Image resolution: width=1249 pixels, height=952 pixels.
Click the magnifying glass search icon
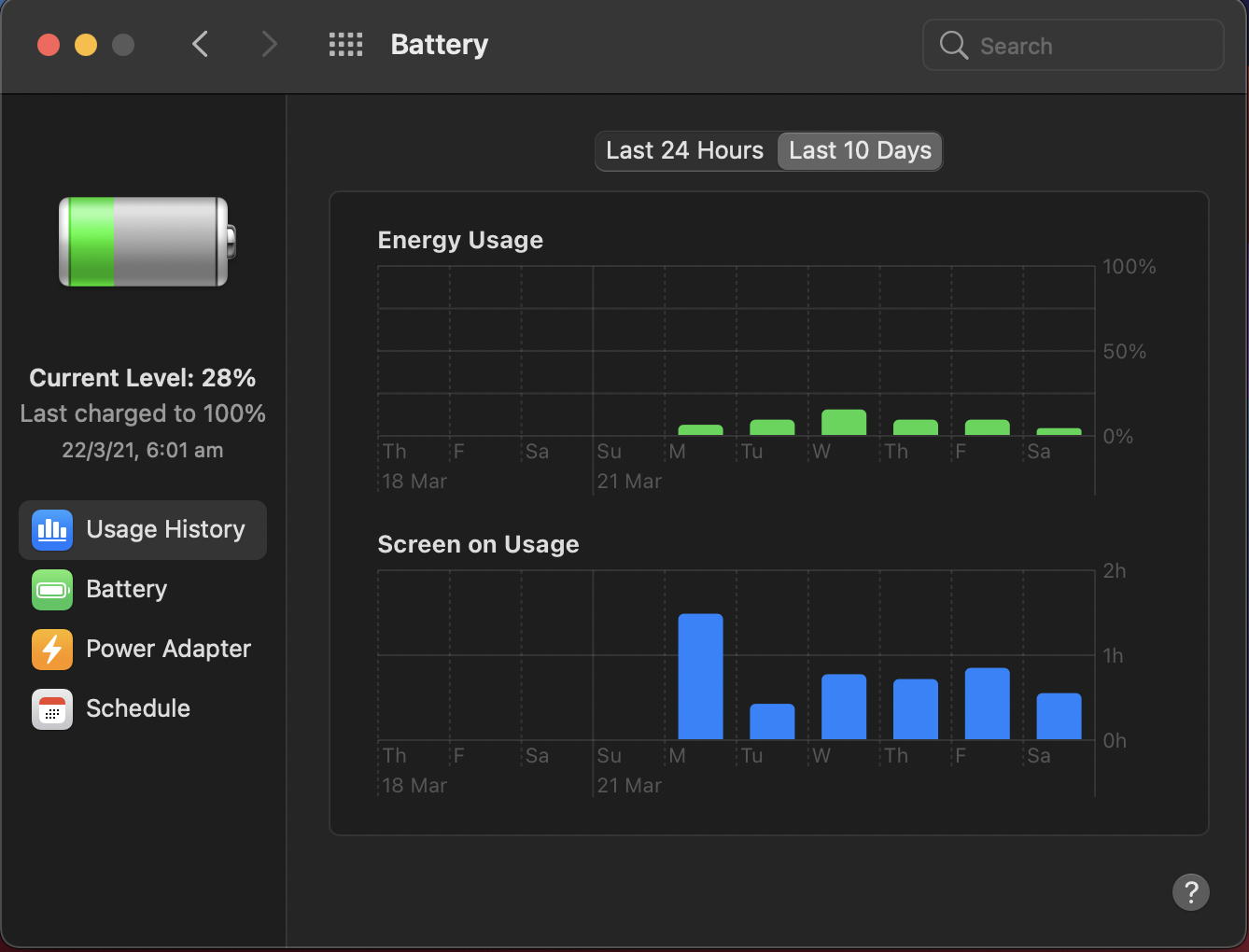click(x=953, y=45)
